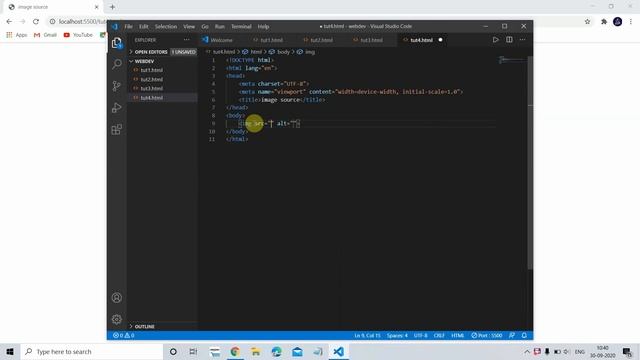Viewport: 640px width, 360px height.
Task: Click the title line 6 in editor
Action: coord(282,100)
